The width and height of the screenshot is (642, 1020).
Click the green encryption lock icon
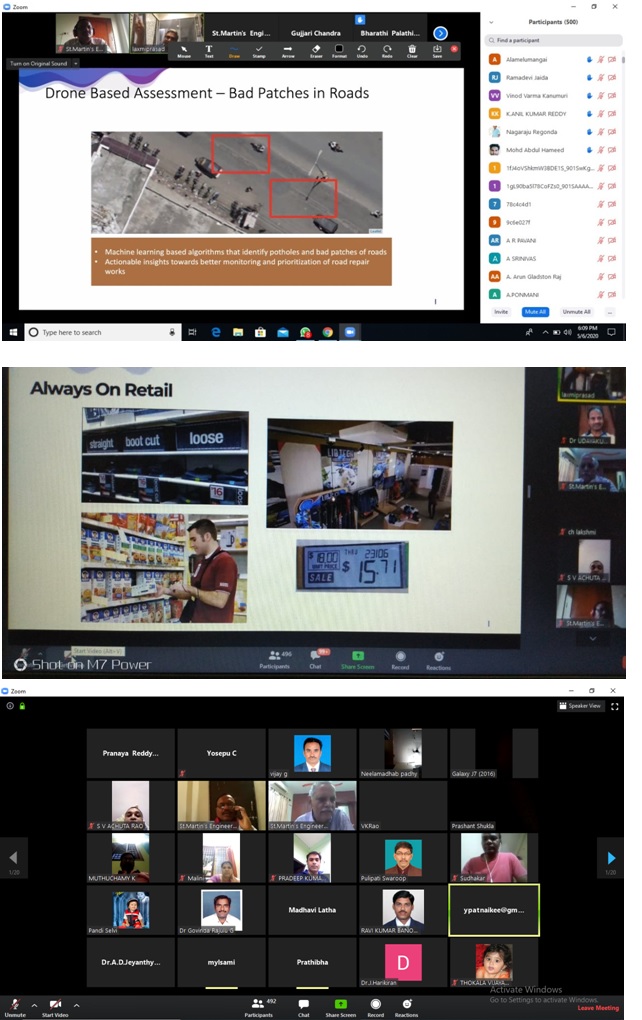tap(22, 706)
